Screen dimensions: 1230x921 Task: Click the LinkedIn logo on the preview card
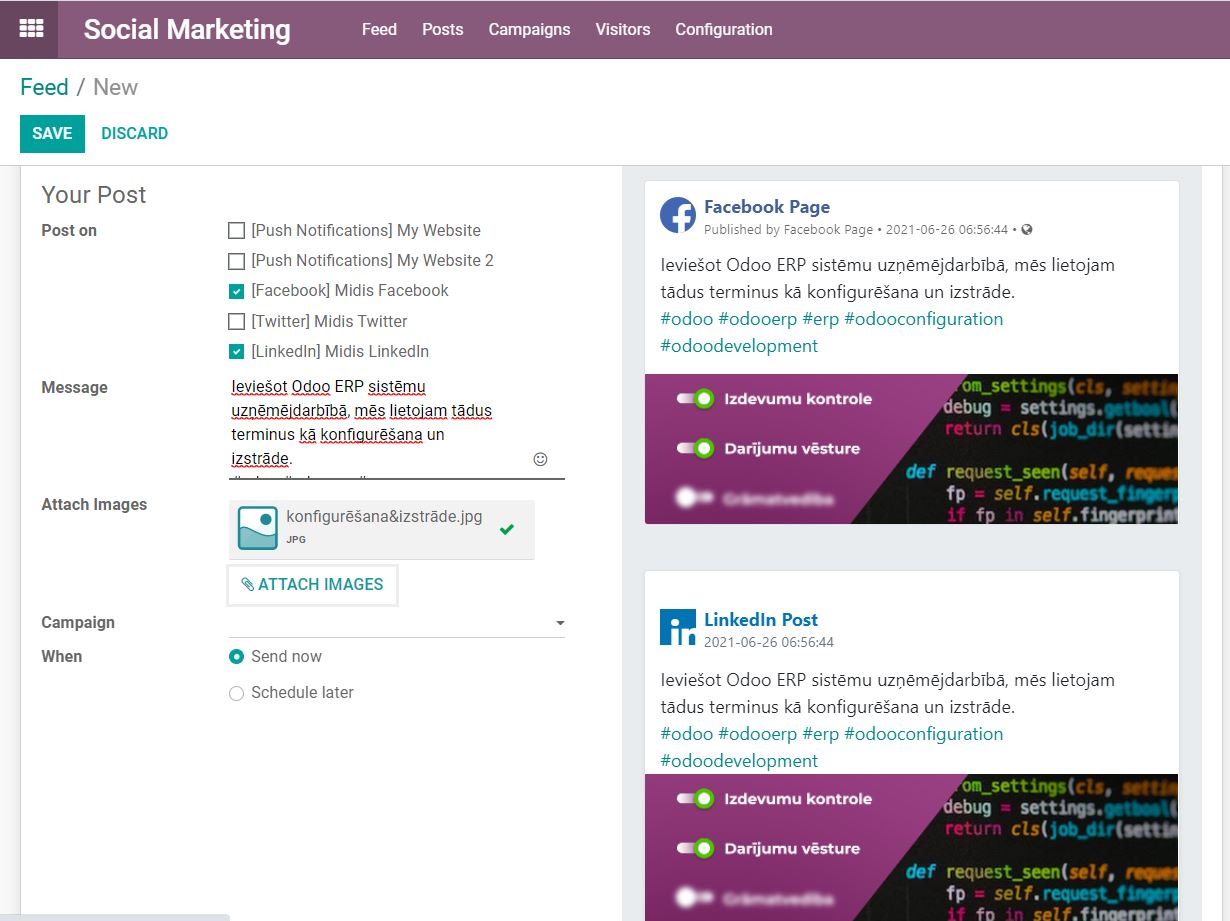[x=678, y=627]
